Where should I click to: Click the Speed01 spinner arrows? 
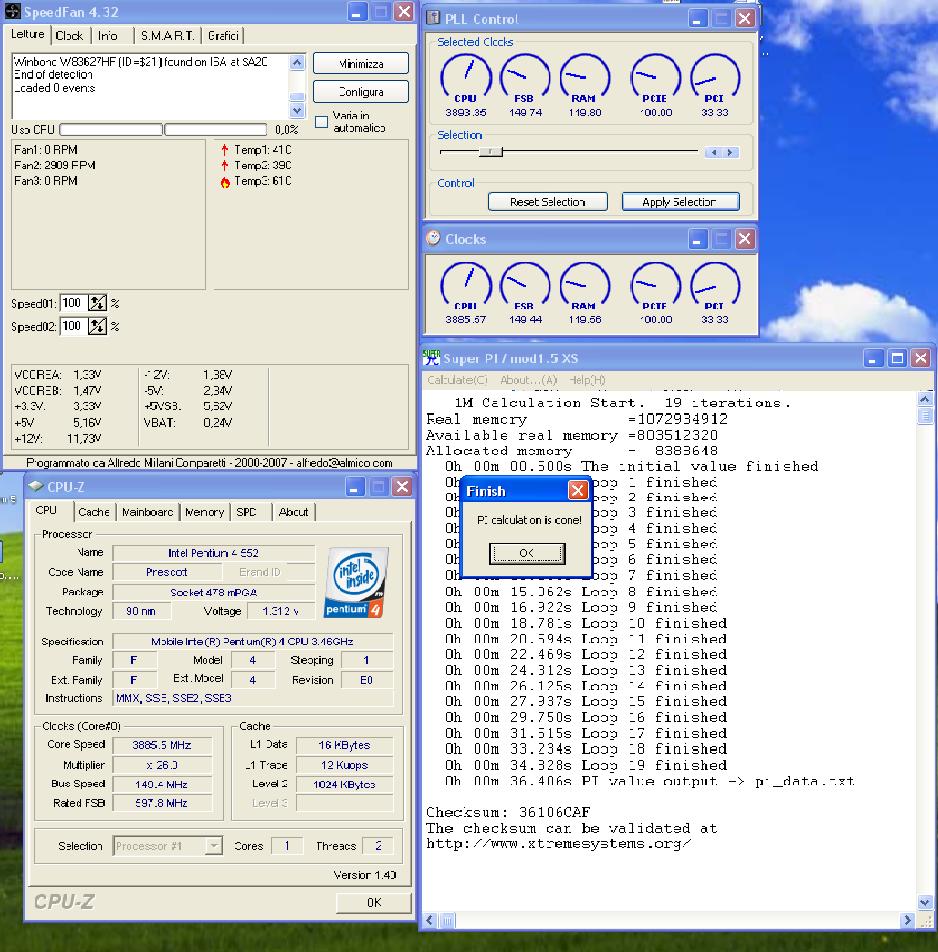97,303
